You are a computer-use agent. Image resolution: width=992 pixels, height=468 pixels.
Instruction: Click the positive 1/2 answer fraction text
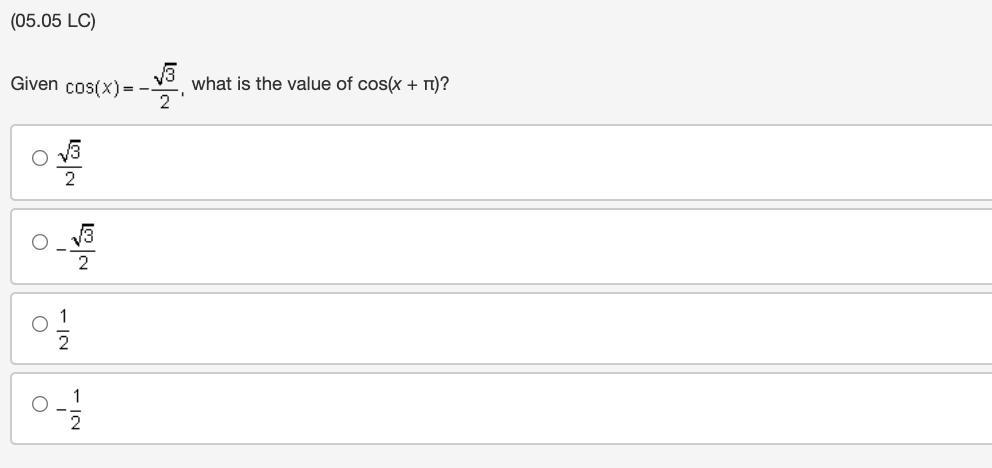point(64,329)
